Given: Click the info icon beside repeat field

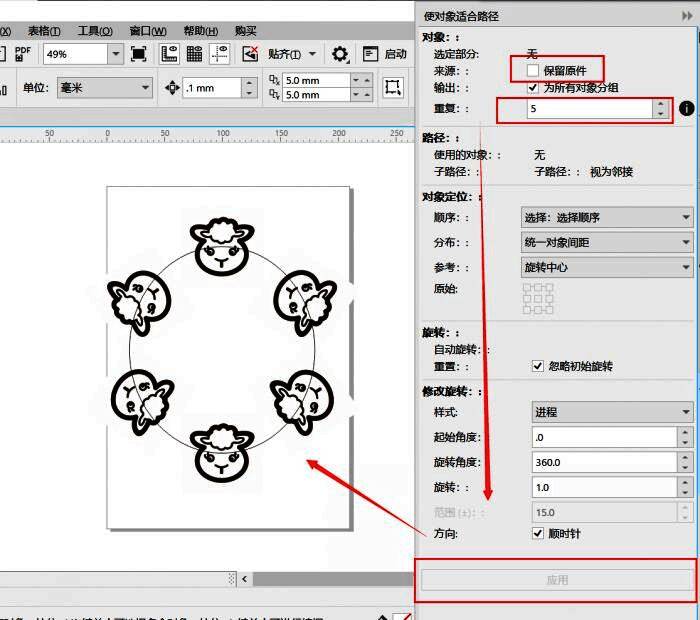Looking at the screenshot, I should click(686, 108).
